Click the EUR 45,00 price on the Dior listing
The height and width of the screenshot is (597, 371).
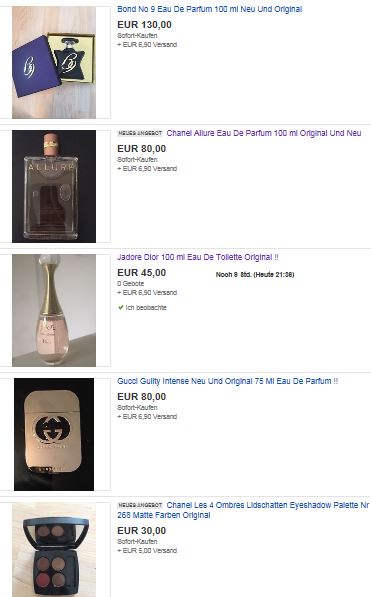click(142, 273)
